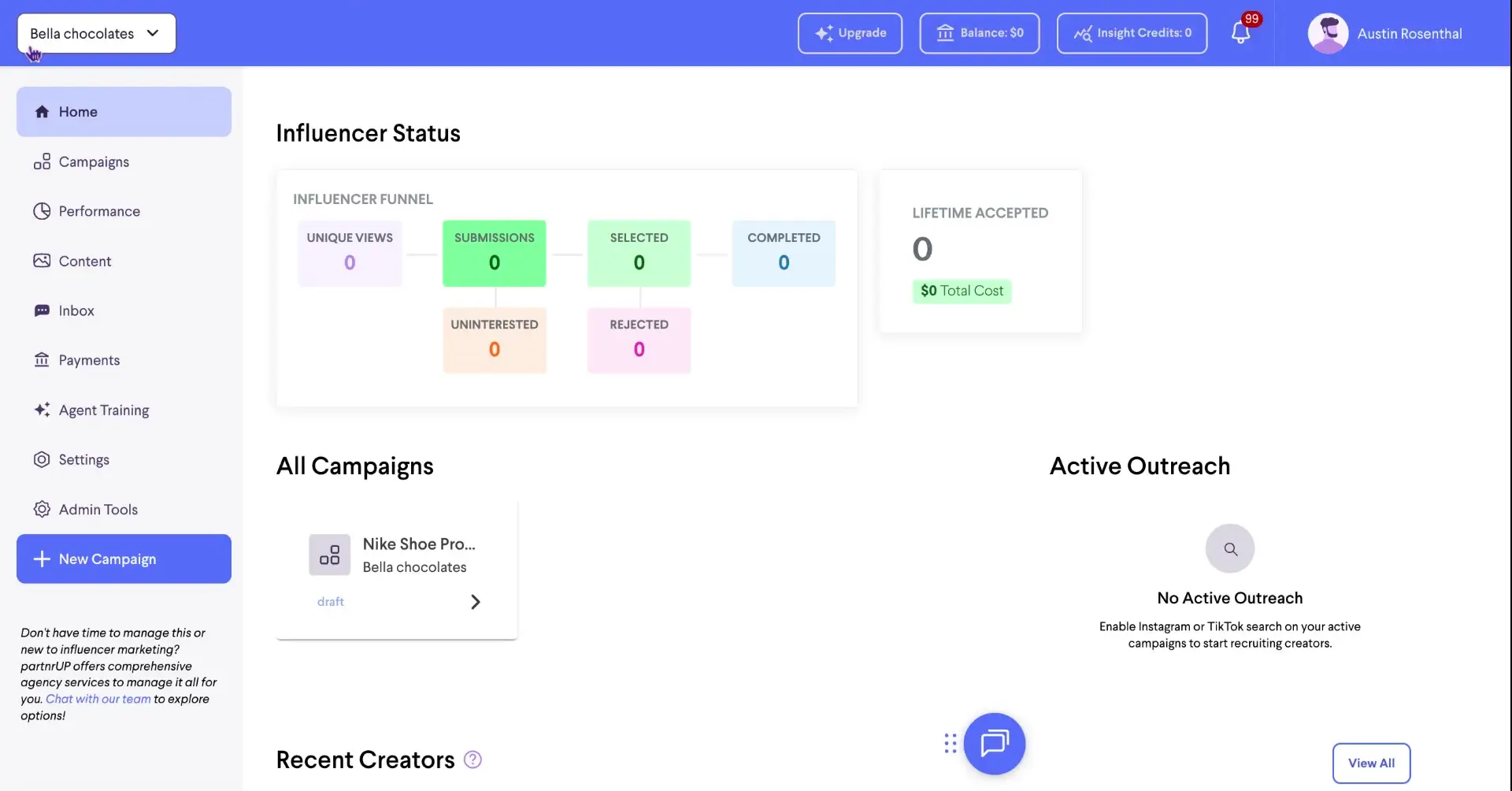Viewport: 1512px width, 791px height.
Task: Select the Home icon in sidebar
Action: (43, 111)
